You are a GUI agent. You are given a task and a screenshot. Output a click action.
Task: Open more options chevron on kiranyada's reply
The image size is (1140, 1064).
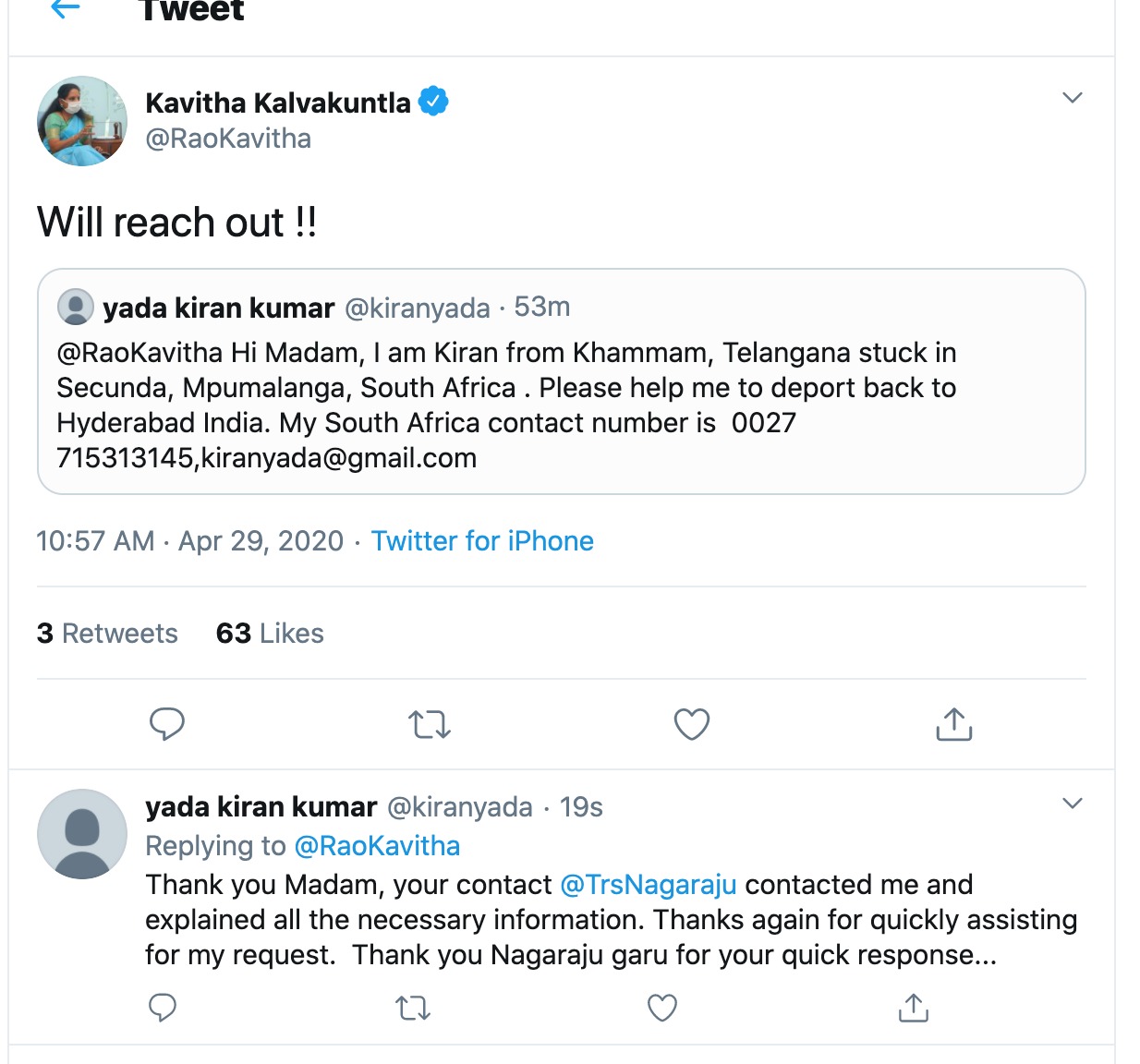[1073, 803]
